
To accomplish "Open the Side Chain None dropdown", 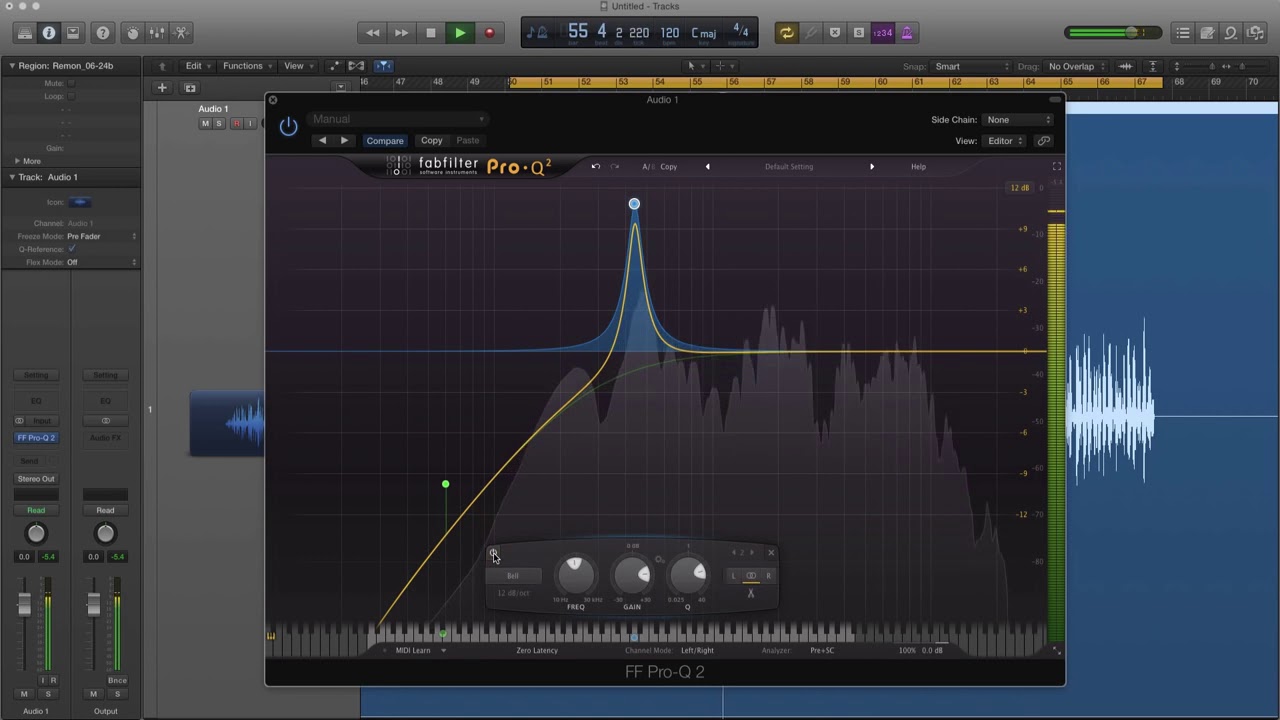I will (x=1018, y=120).
